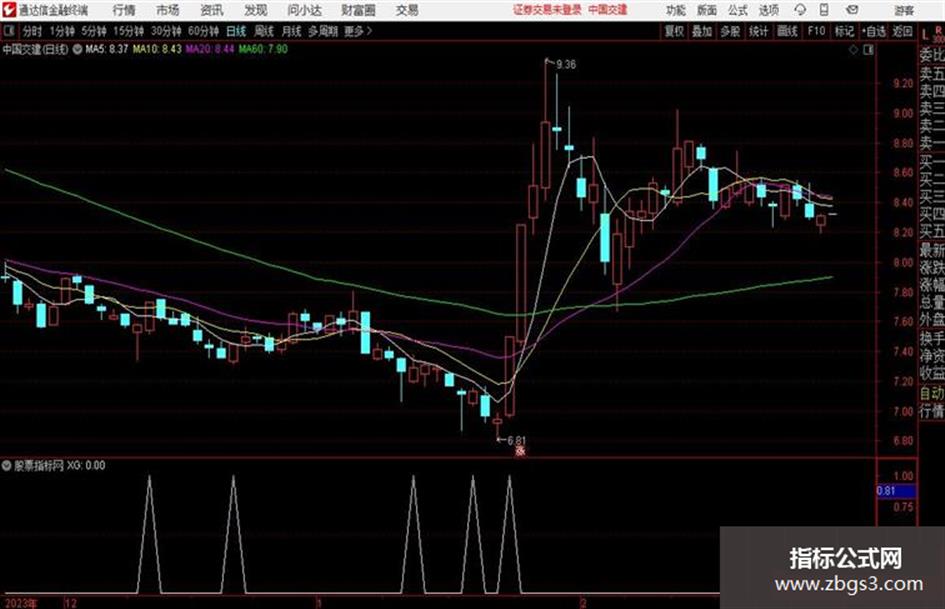Click the MA10: 8.43 indicator label

[157, 49]
